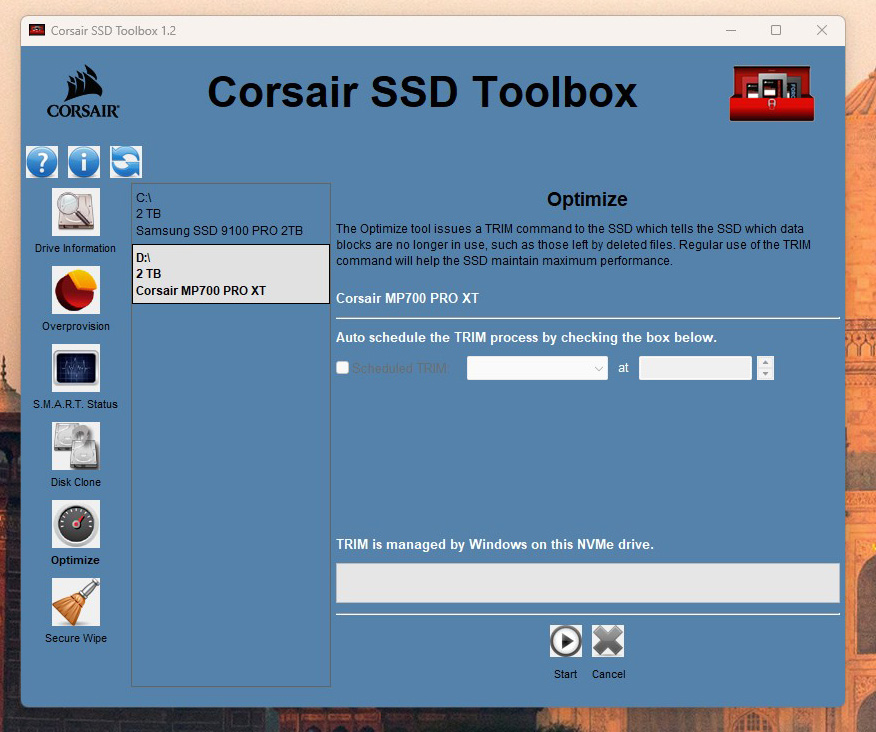
Task: Click the time field down arrow
Action: [766, 374]
